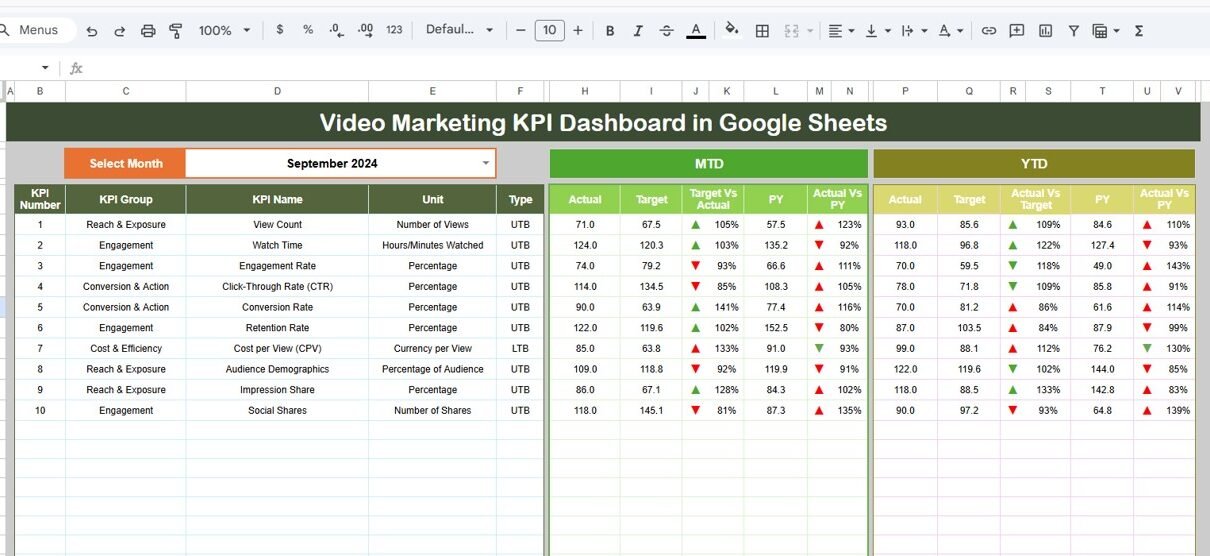1210x556 pixels.
Task: Toggle bold formatting
Action: tap(610, 31)
